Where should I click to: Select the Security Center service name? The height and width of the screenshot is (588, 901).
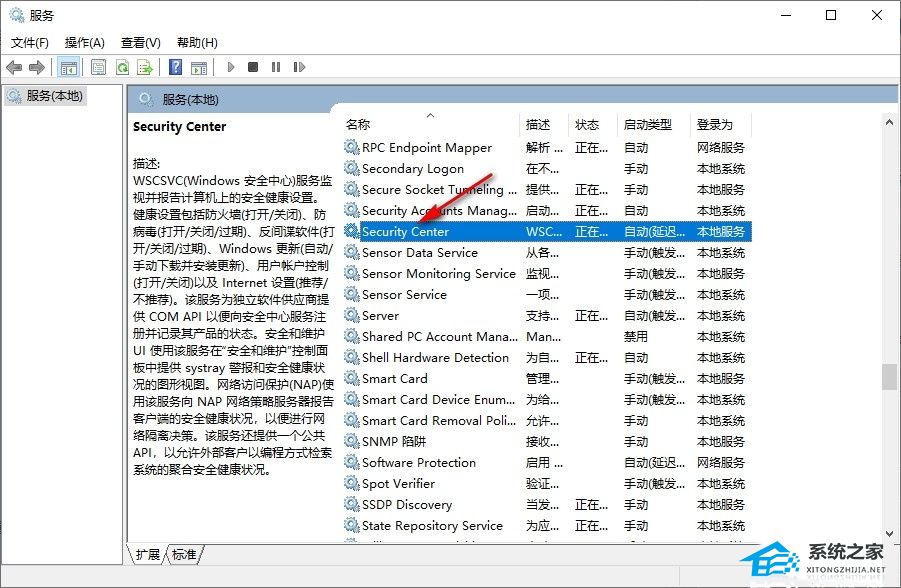click(x=405, y=232)
